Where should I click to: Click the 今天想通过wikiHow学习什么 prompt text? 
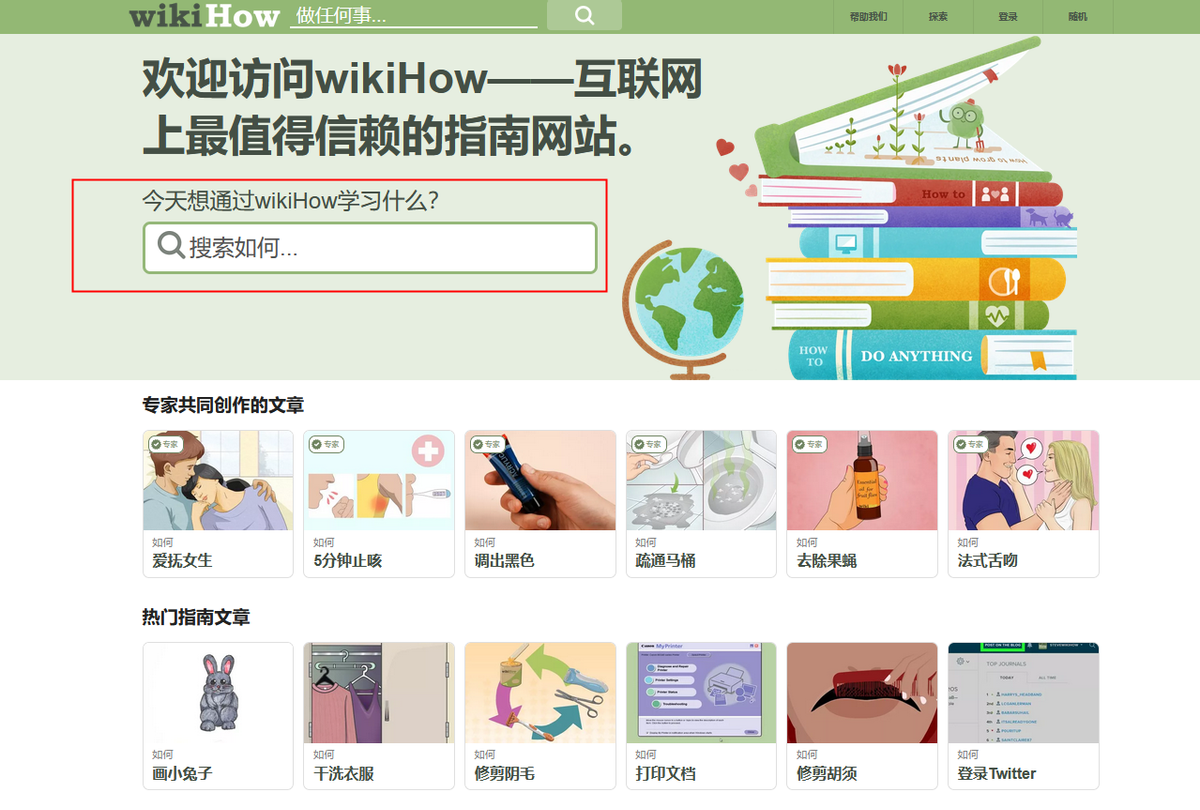291,200
